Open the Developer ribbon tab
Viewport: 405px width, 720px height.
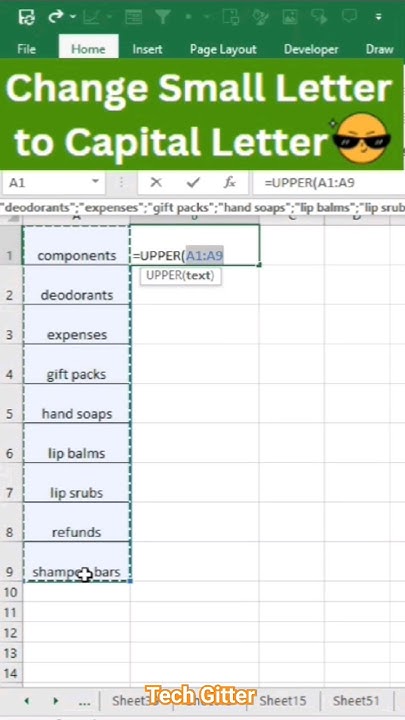(x=311, y=49)
